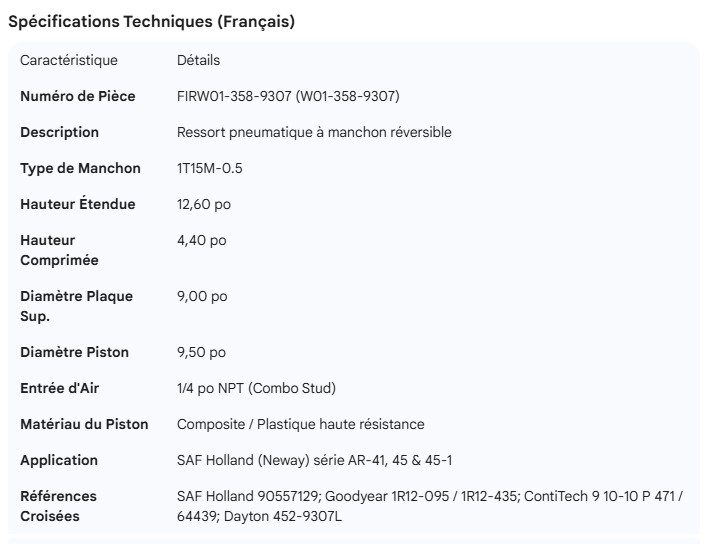The width and height of the screenshot is (709, 544).
Task: Click the 'Spécifications Techniques (Français)' heading
Action: click(151, 22)
